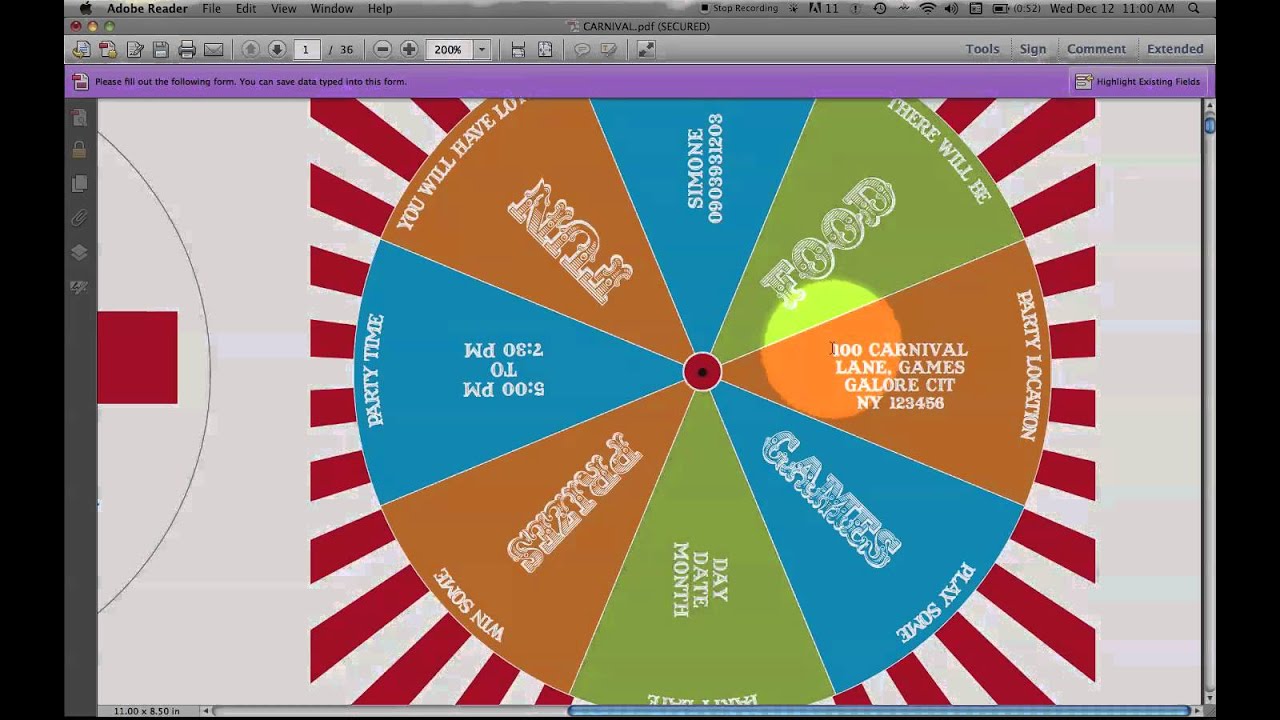
Task: Click the fit one full page icon
Action: (545, 49)
